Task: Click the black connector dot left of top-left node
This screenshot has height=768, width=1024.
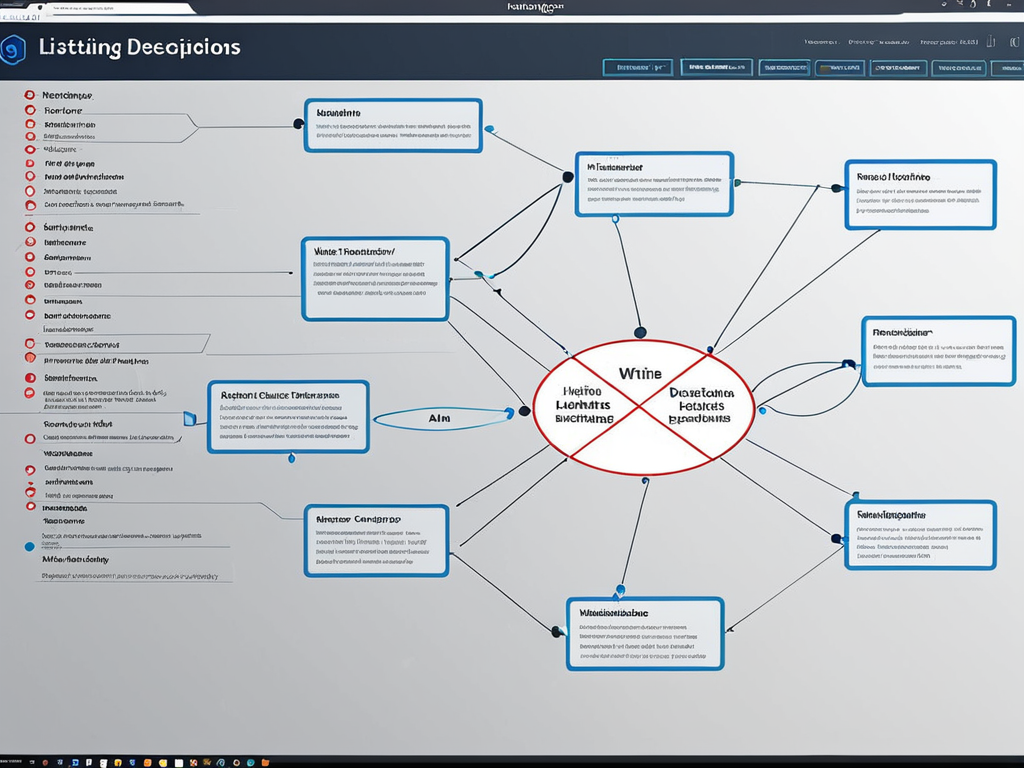Action: coord(298,124)
